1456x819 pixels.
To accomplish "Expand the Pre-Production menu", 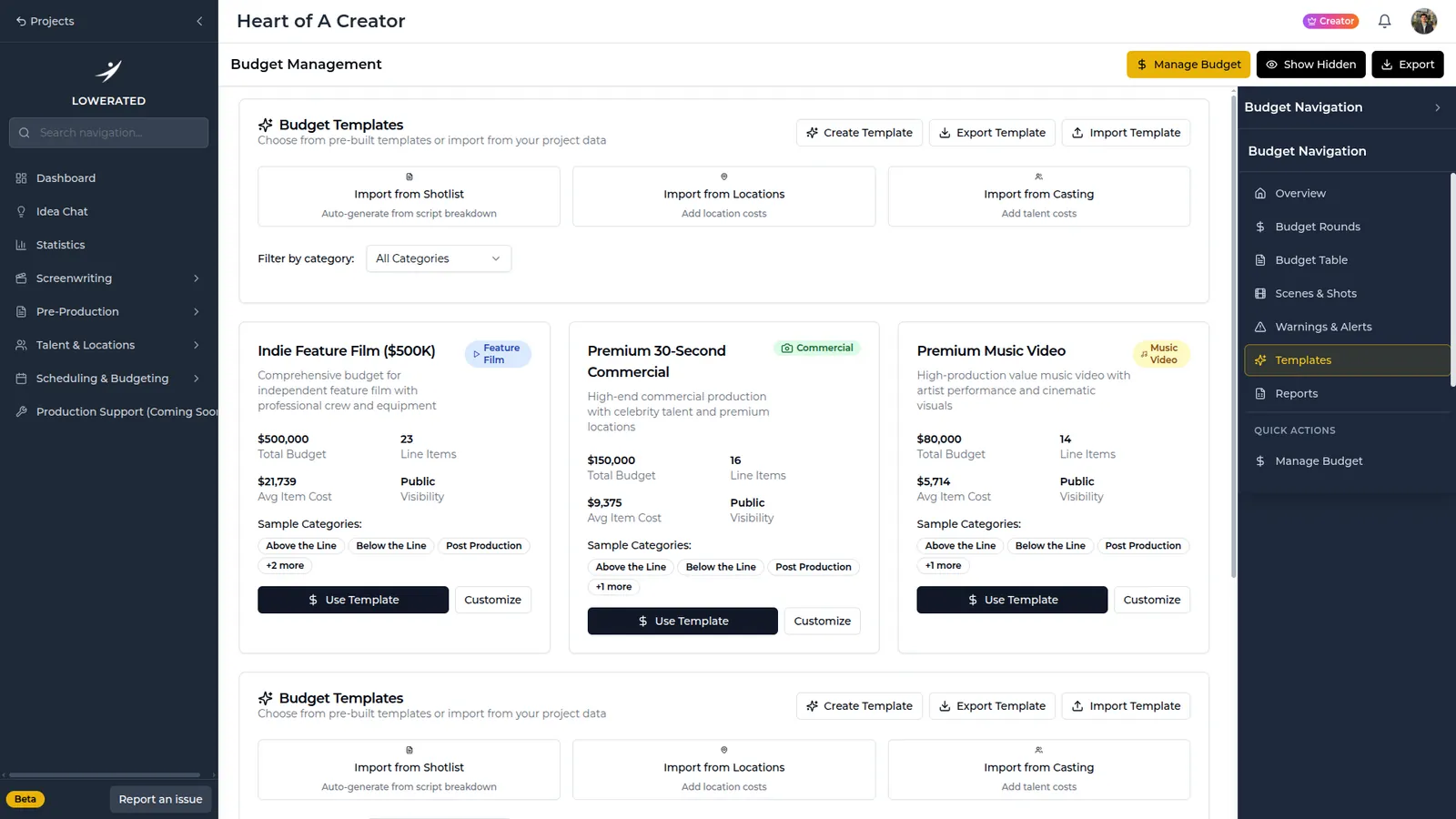I will (x=109, y=312).
